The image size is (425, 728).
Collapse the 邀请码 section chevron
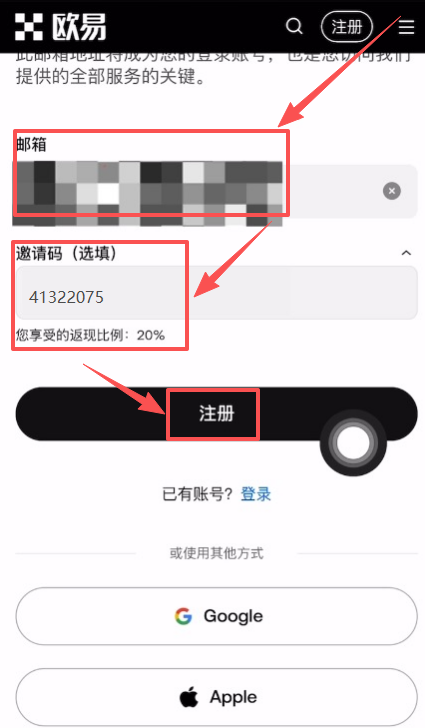pos(406,253)
